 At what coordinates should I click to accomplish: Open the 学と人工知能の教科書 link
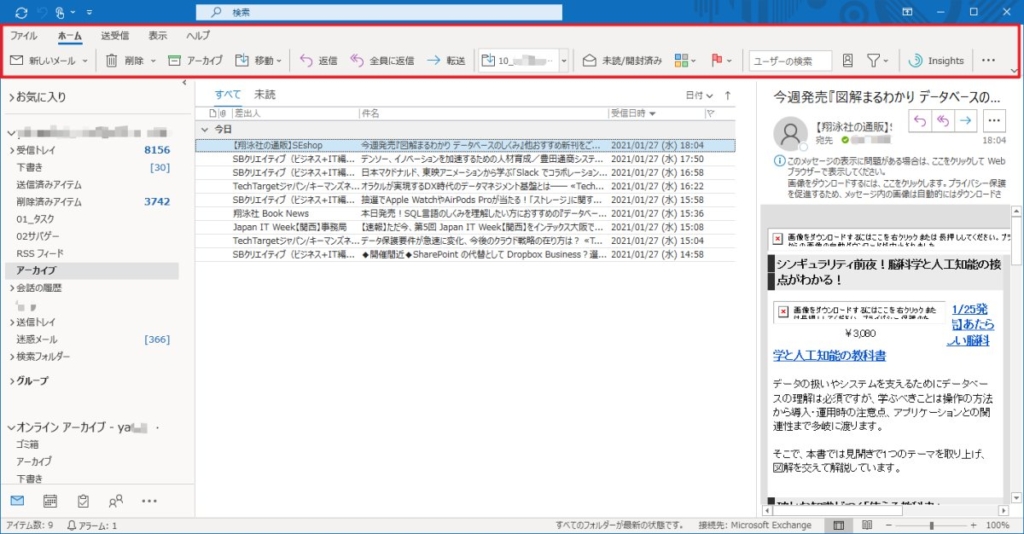pos(829,356)
